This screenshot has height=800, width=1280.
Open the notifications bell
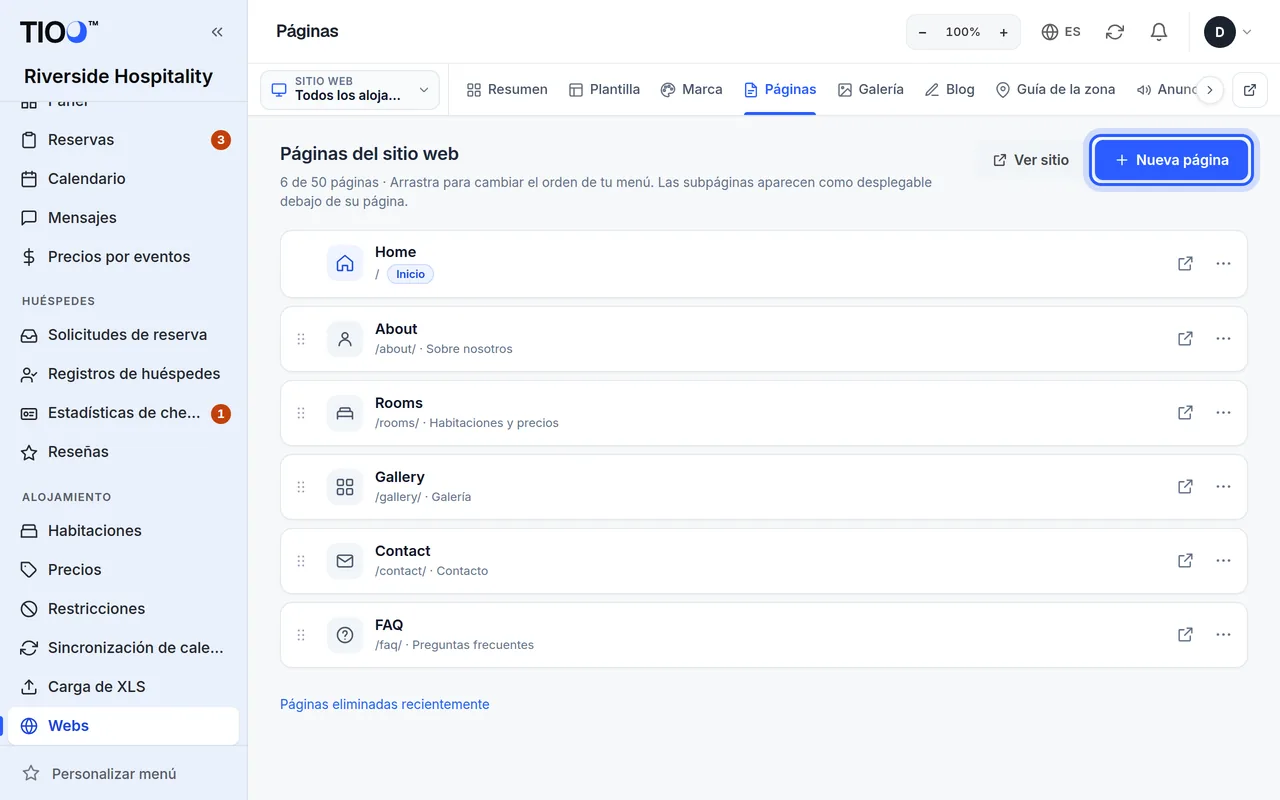1159,32
